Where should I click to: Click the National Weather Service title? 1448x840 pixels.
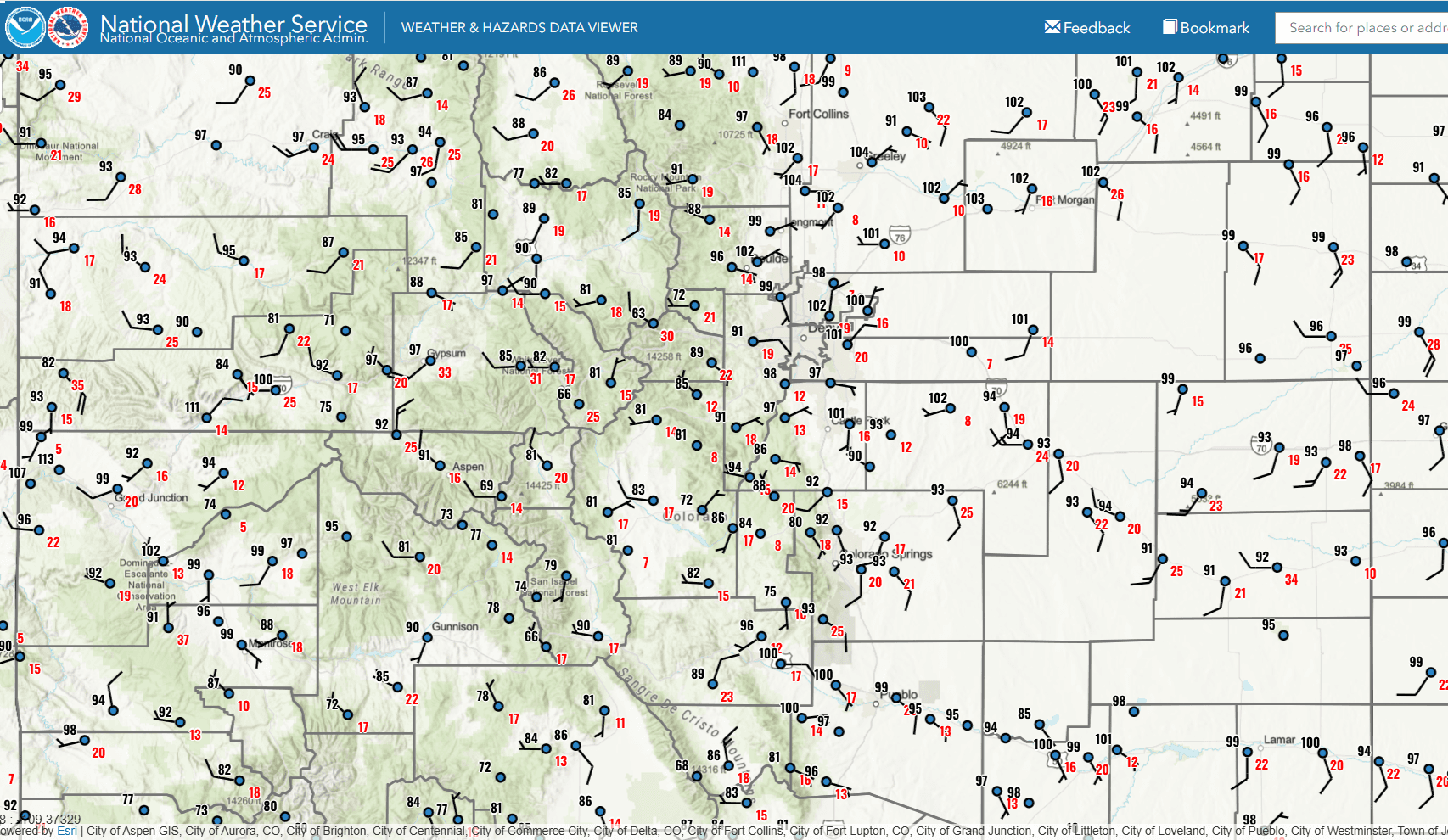click(233, 23)
